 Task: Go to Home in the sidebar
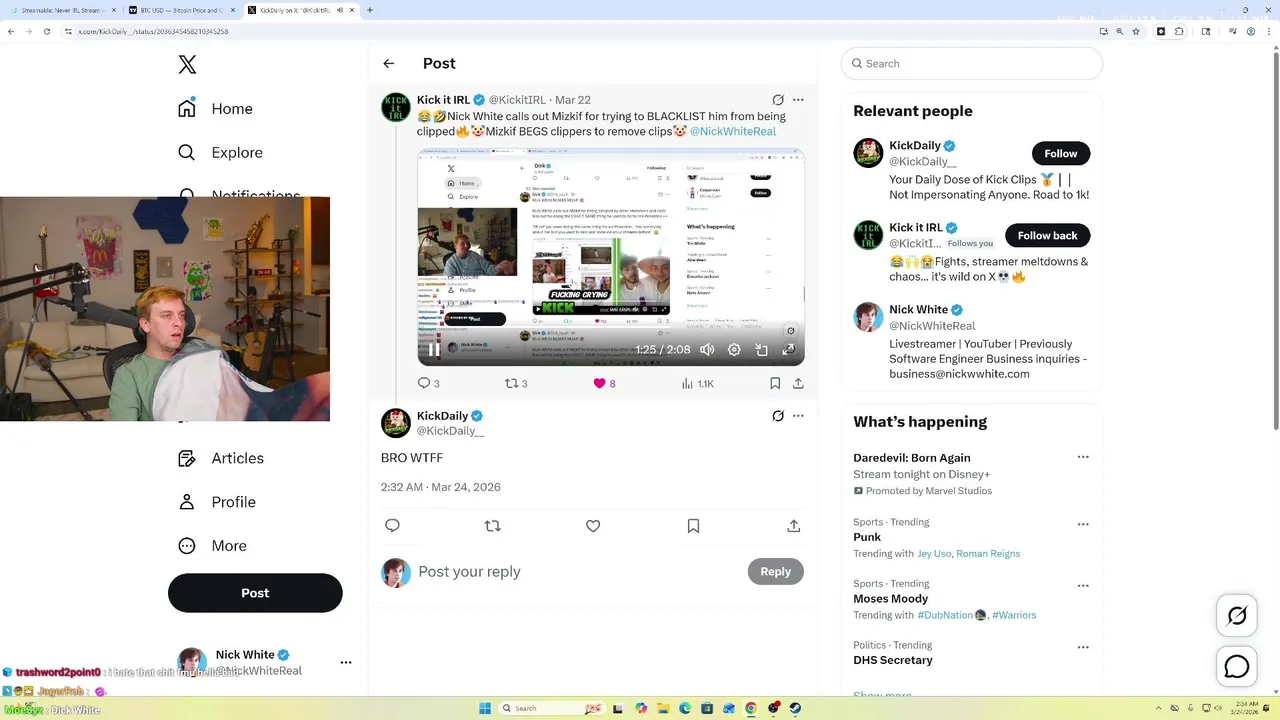tap(215, 109)
